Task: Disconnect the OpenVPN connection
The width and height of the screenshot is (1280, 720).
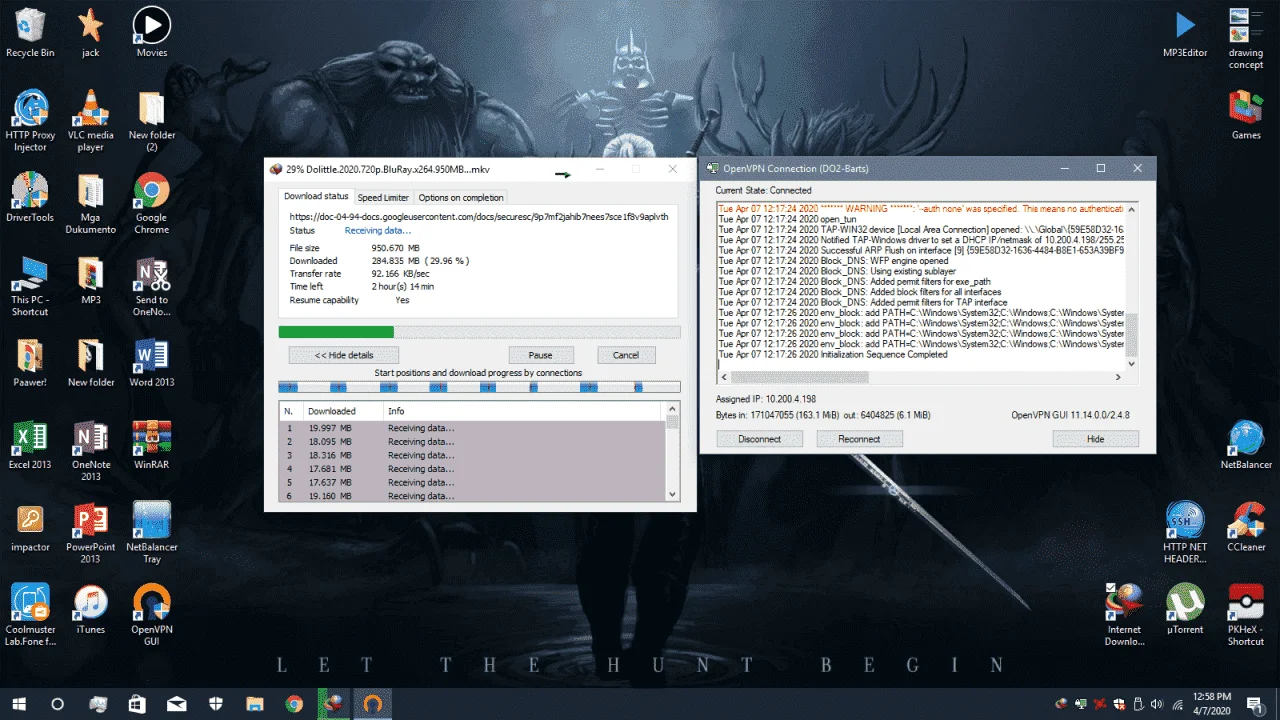Action: [x=760, y=439]
